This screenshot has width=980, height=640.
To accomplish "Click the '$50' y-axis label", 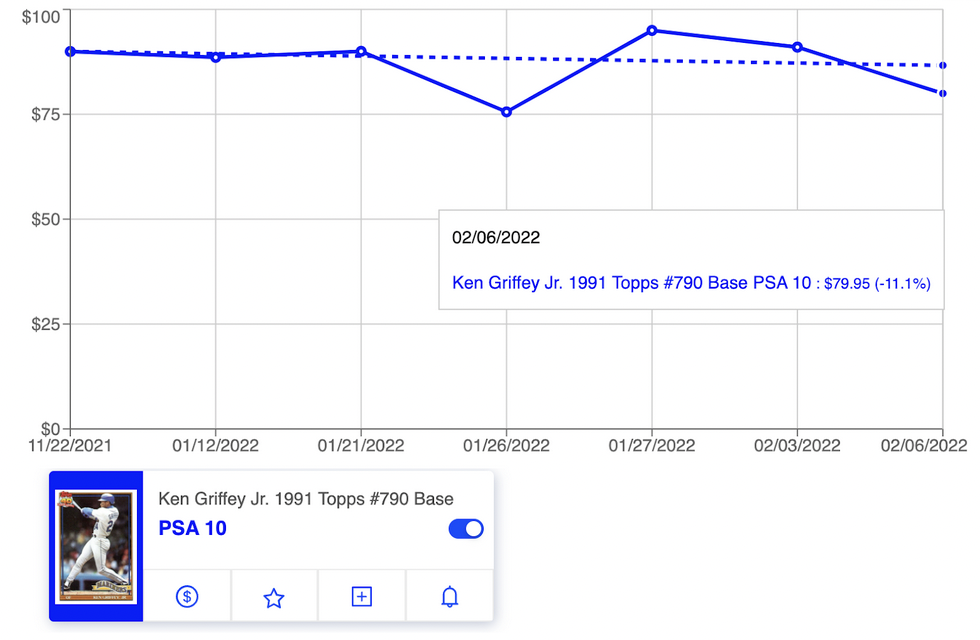I will point(46,219).
